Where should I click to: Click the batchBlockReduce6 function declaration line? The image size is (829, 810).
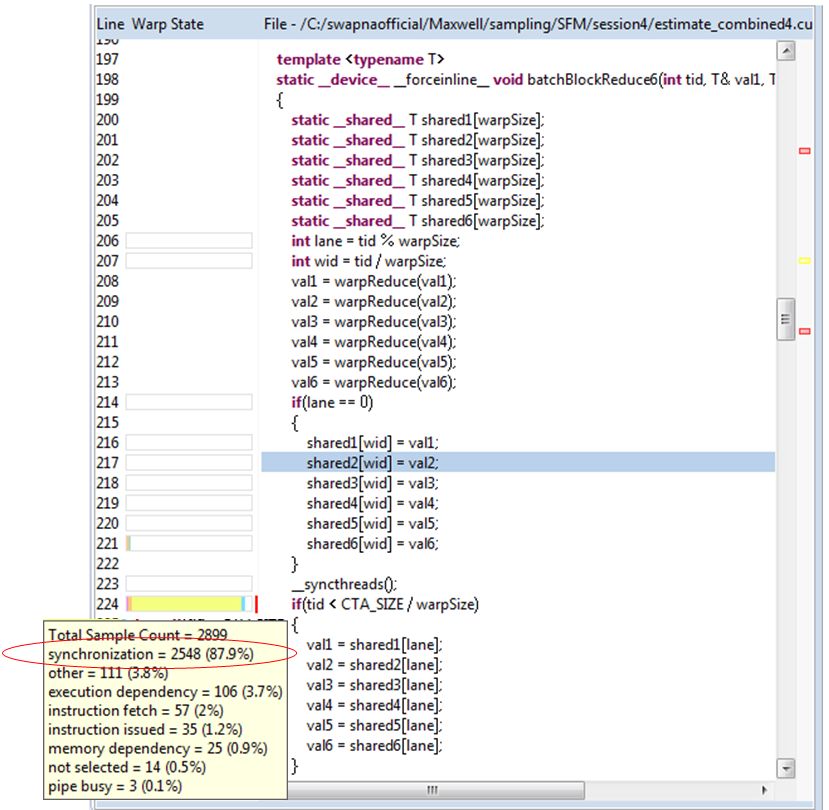[526, 79]
